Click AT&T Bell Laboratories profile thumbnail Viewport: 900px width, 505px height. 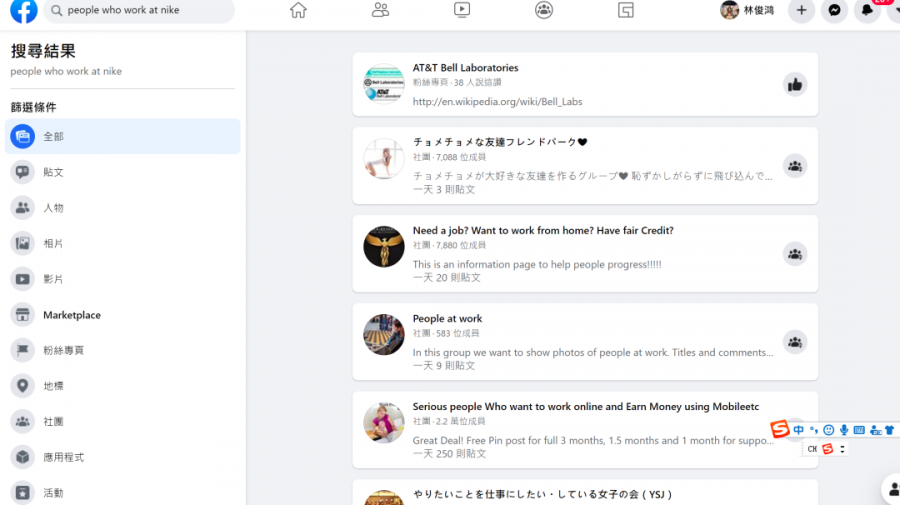(x=384, y=84)
